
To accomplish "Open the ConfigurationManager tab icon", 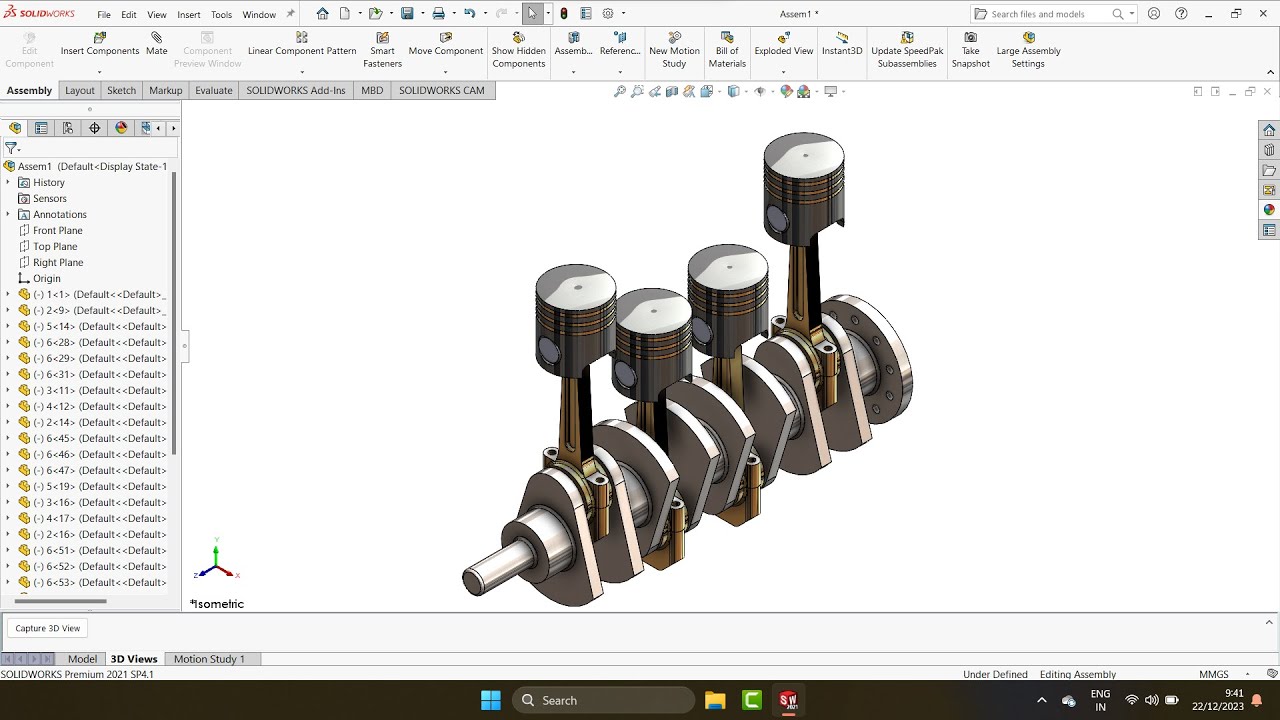I will (x=68, y=128).
